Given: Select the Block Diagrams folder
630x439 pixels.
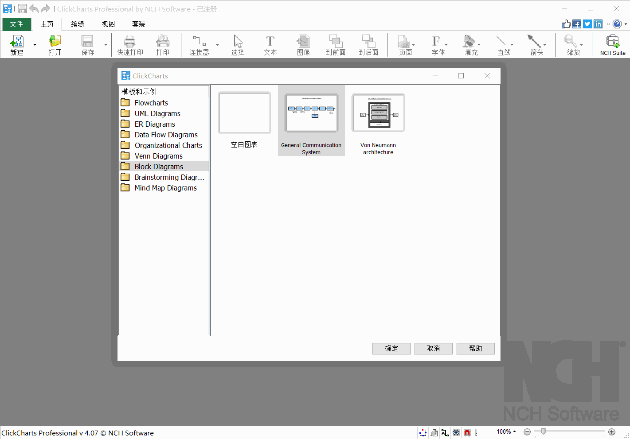Looking at the screenshot, I should click(x=164, y=166).
